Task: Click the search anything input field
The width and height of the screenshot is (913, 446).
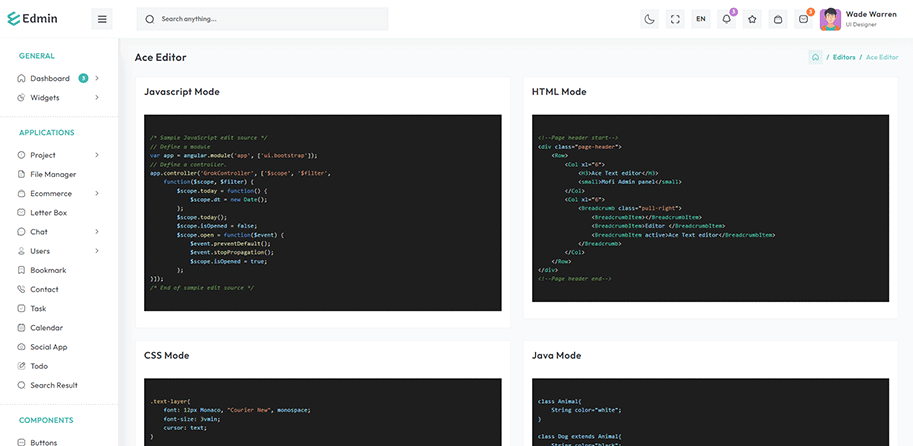Action: (270, 19)
